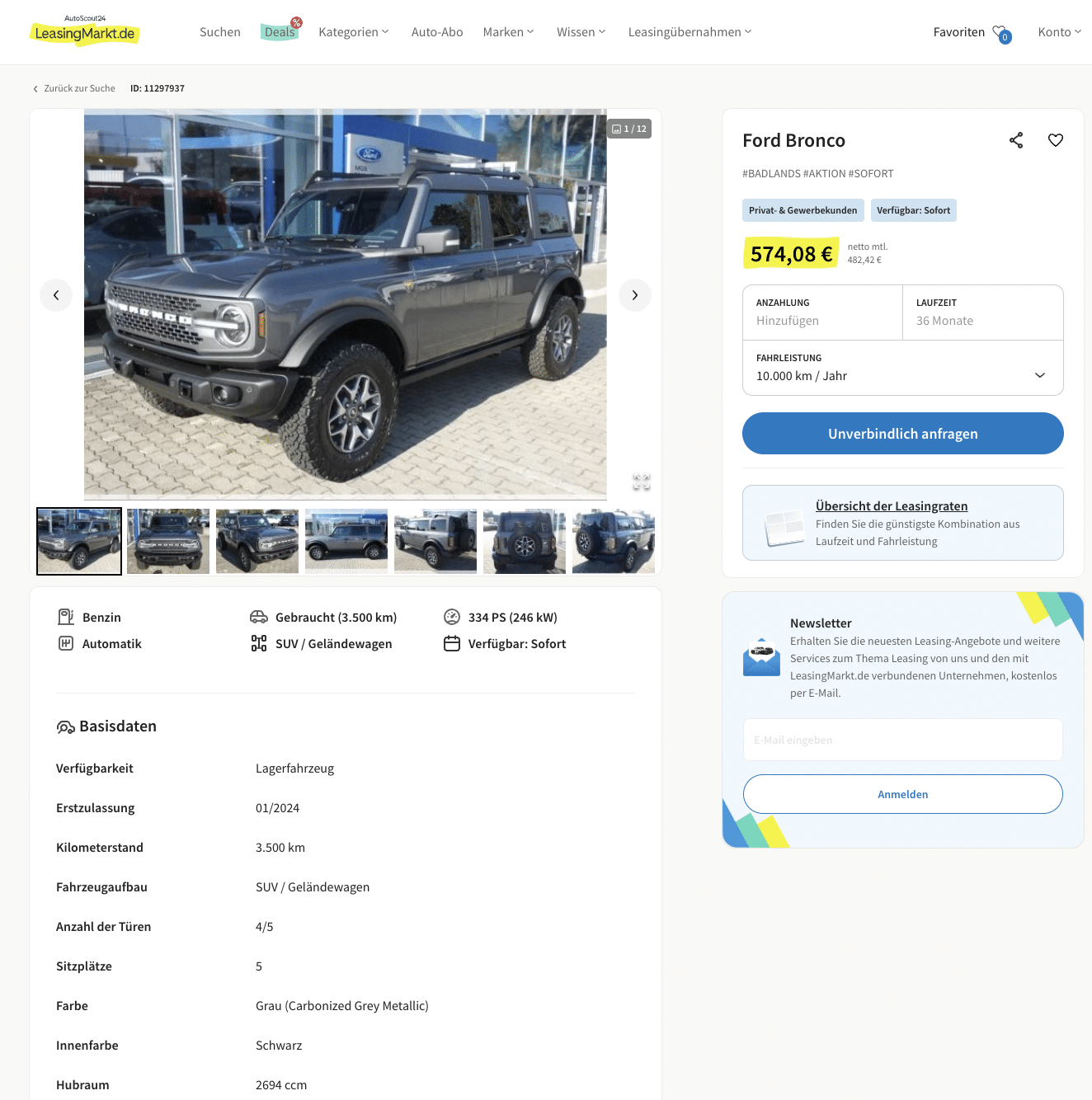Select the rear-view spare wheel thumbnail
The width and height of the screenshot is (1092, 1100).
525,541
